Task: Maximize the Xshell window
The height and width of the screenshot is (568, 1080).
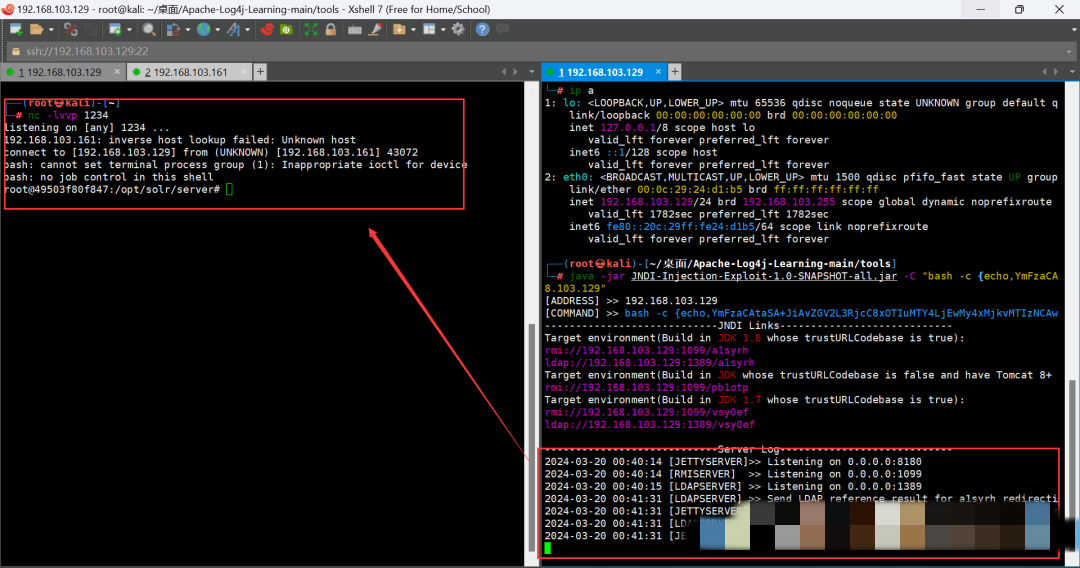Action: click(1019, 10)
